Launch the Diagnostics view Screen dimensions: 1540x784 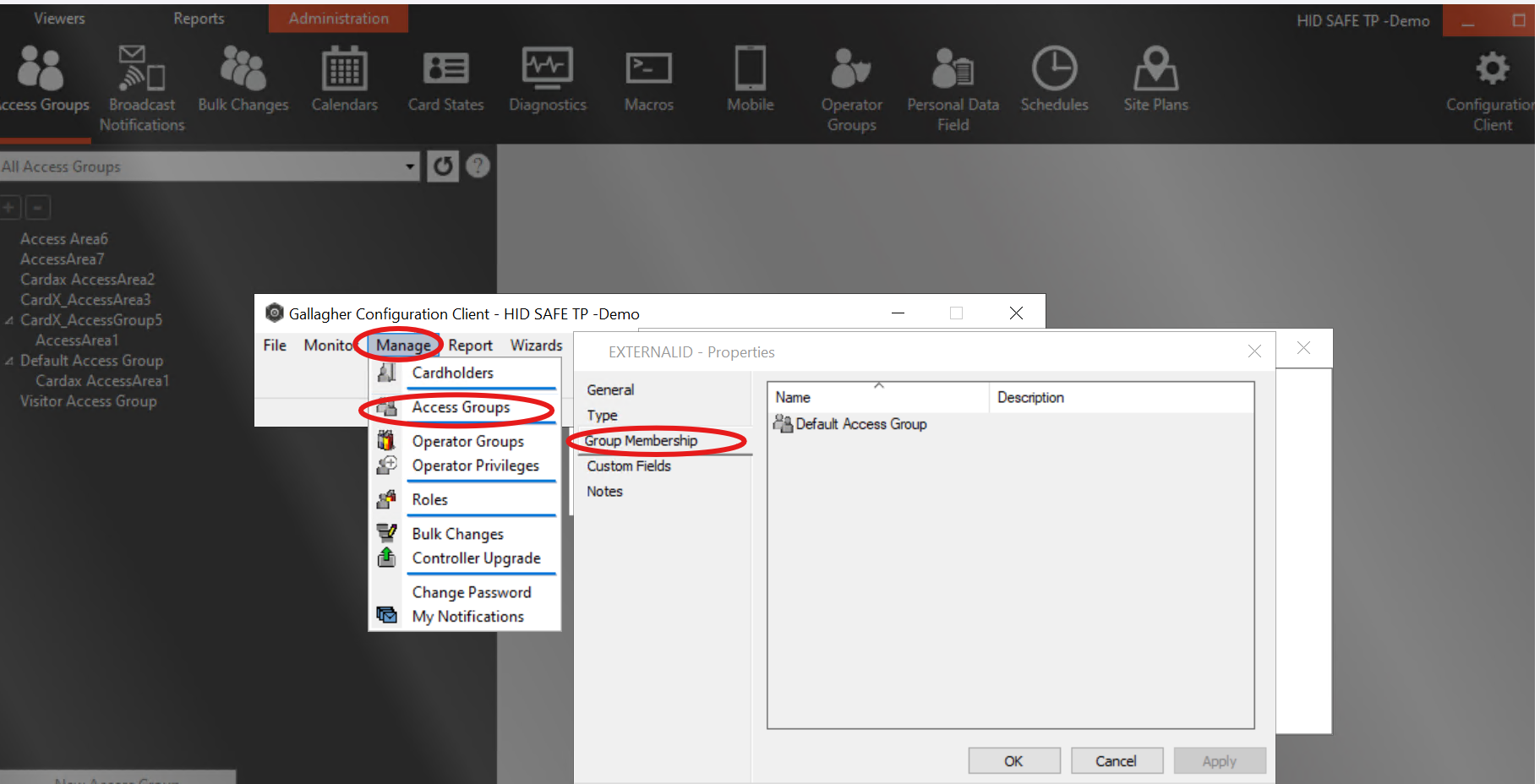(548, 80)
